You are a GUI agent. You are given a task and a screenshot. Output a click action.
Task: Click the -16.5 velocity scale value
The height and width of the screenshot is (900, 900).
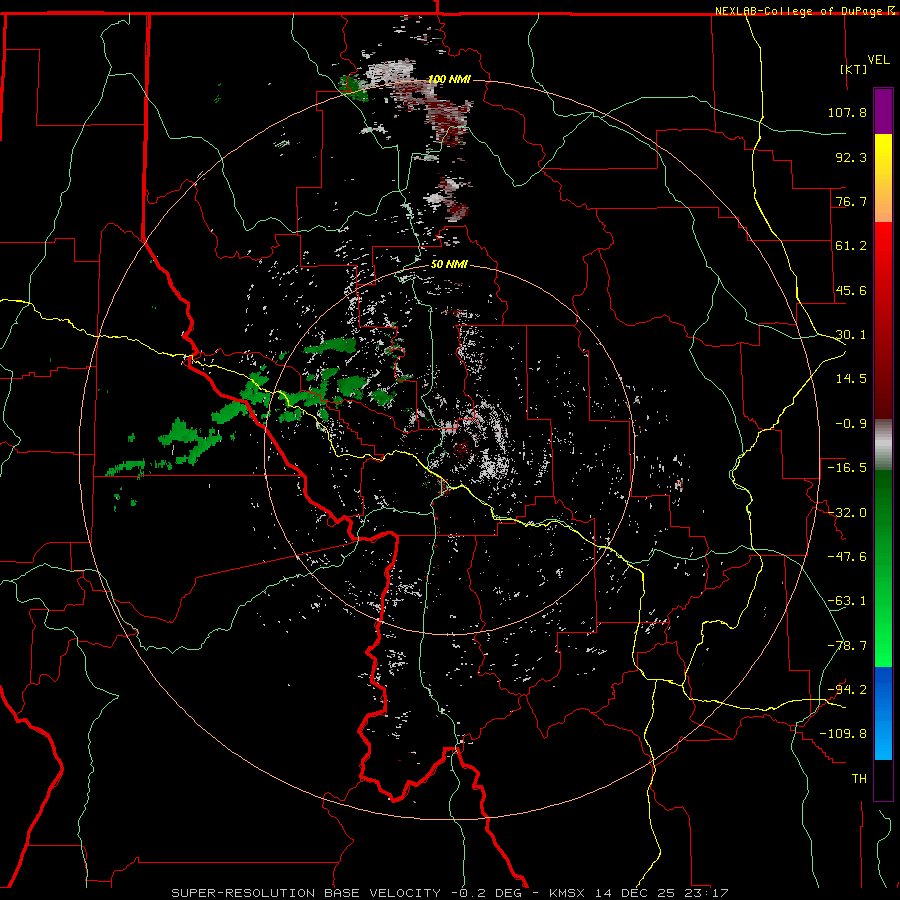(847, 468)
